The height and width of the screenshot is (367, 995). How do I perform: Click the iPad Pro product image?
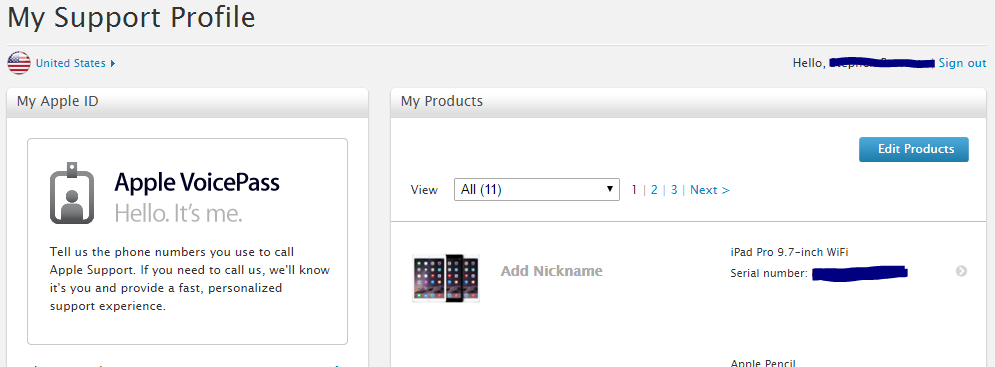tap(446, 278)
